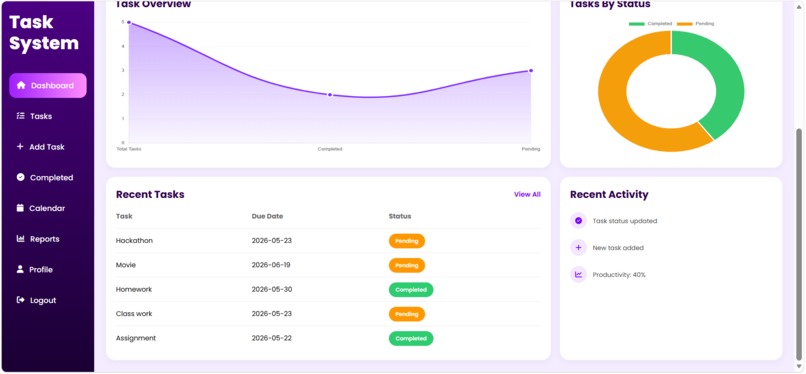Click the vertical page scrollbar thumb
Screen dimensions: 806x374
pyautogui.click(x=798, y=244)
